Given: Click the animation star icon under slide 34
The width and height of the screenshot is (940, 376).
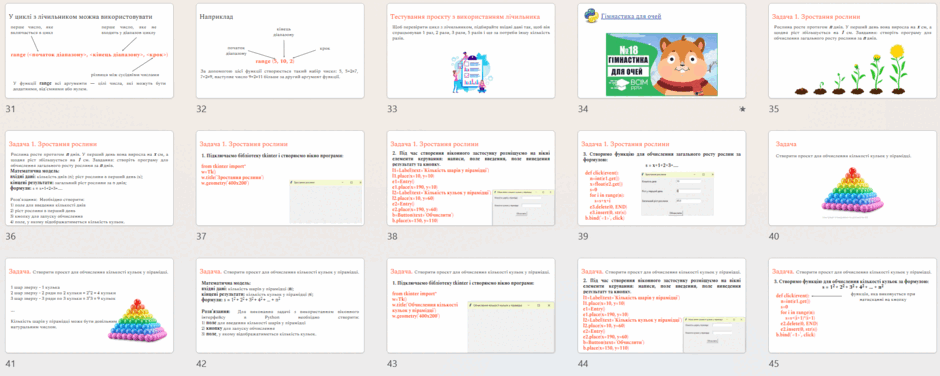Looking at the screenshot, I should [x=742, y=109].
